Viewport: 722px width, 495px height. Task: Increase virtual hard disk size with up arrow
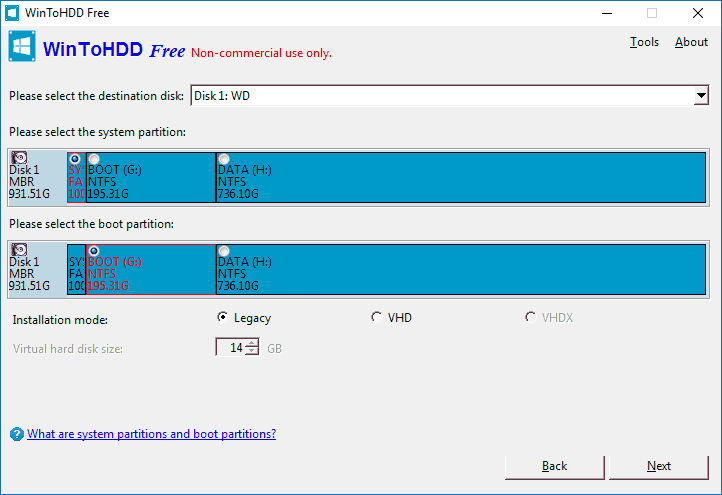click(252, 343)
